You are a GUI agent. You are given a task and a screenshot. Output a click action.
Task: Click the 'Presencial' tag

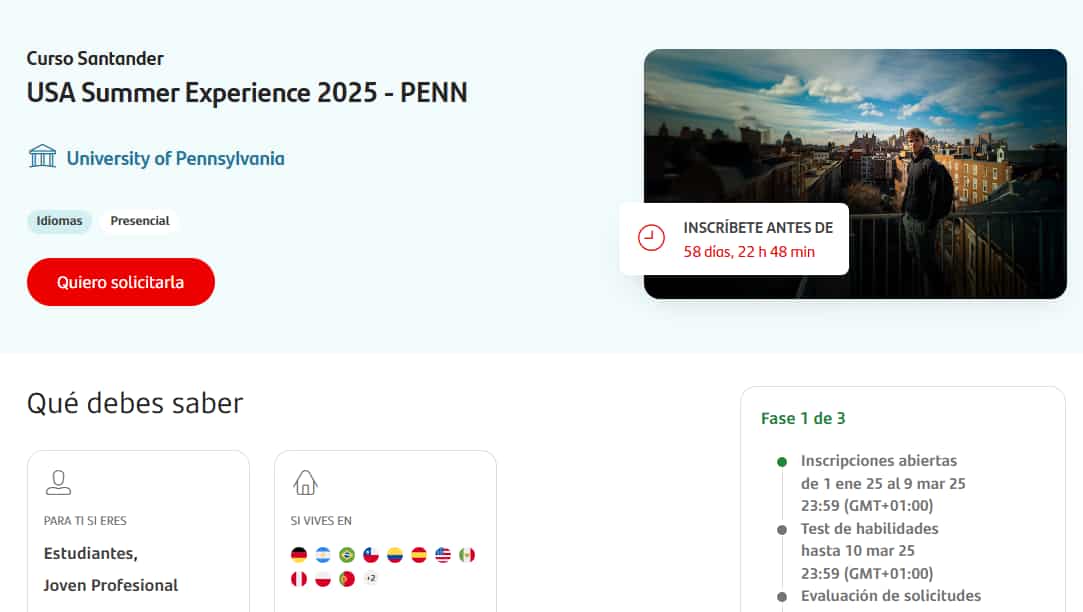(140, 221)
